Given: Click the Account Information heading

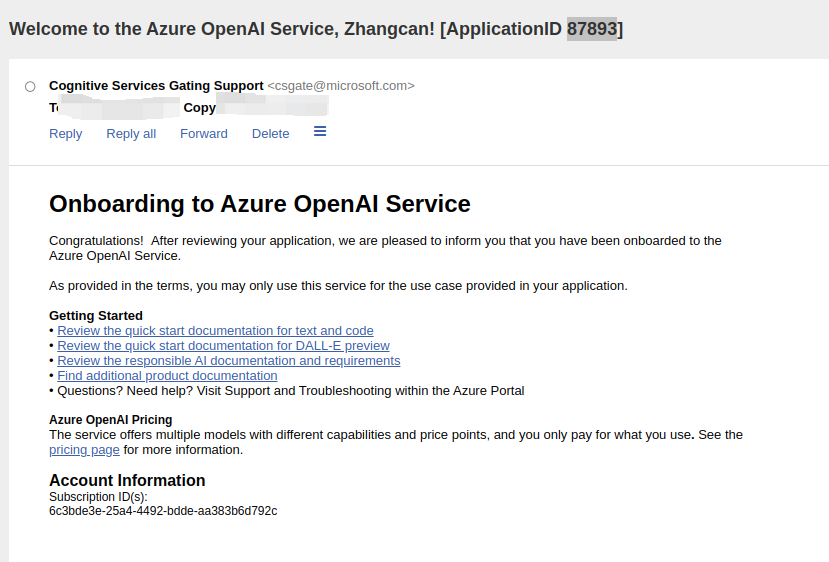Looking at the screenshot, I should click(127, 480).
